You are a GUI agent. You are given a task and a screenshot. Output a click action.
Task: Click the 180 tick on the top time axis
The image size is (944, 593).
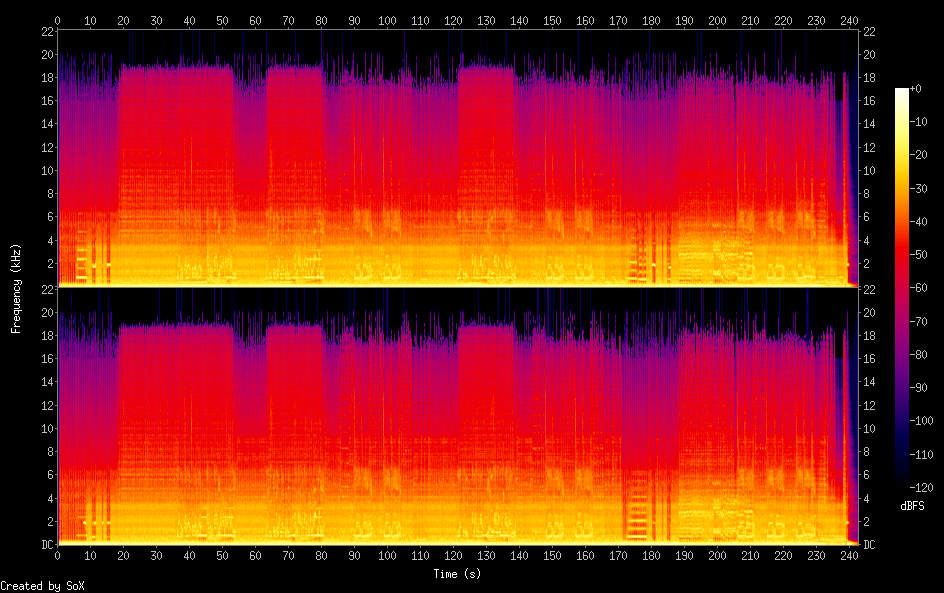(651, 20)
